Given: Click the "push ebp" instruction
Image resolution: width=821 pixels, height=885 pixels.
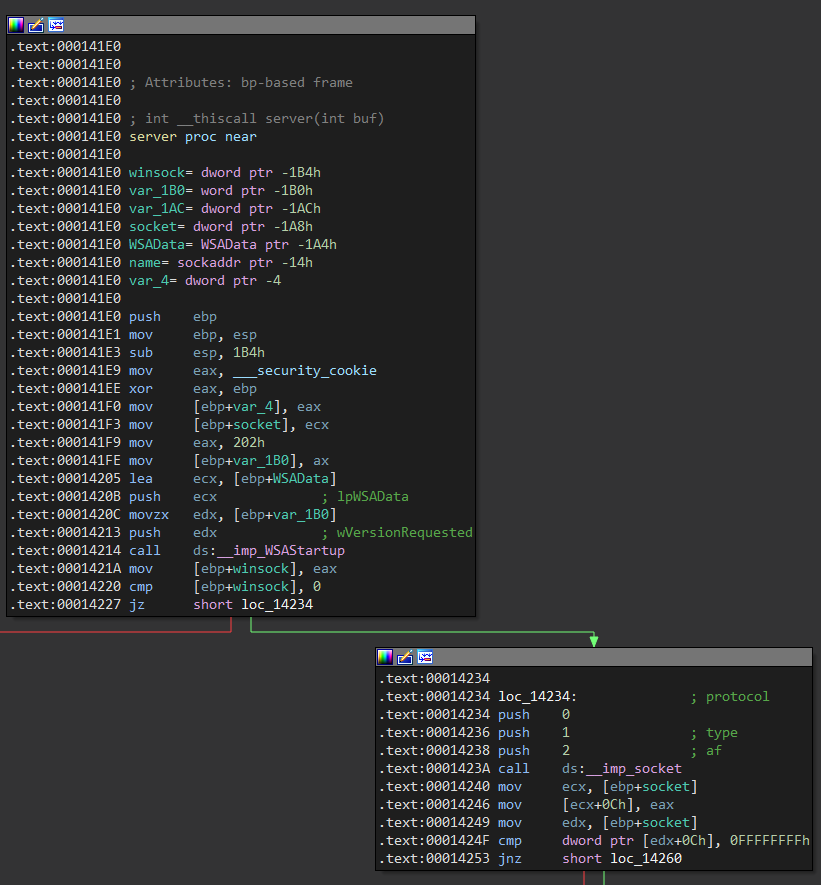Looking at the screenshot, I should point(173,317).
